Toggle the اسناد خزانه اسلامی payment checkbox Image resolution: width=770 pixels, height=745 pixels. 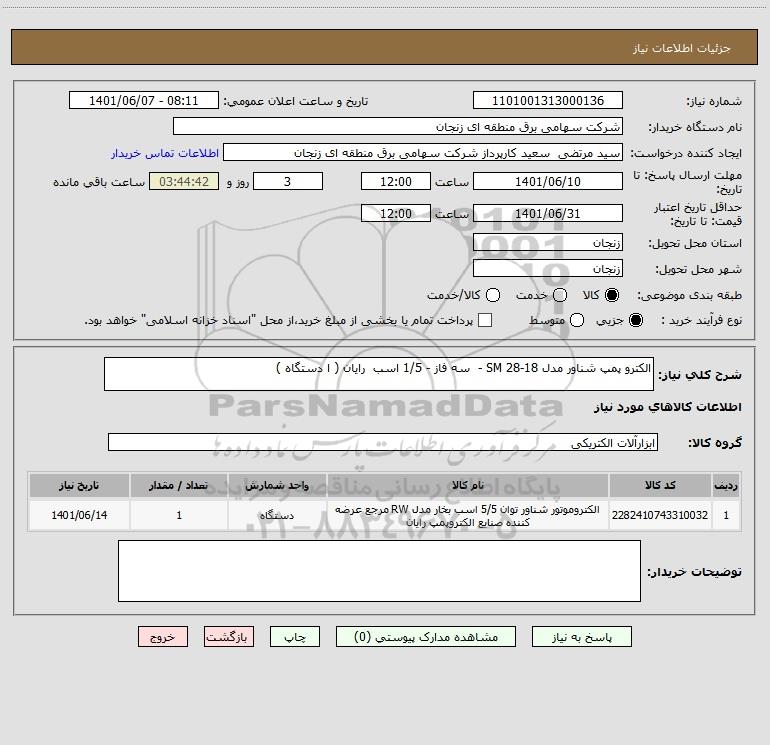coord(485,320)
